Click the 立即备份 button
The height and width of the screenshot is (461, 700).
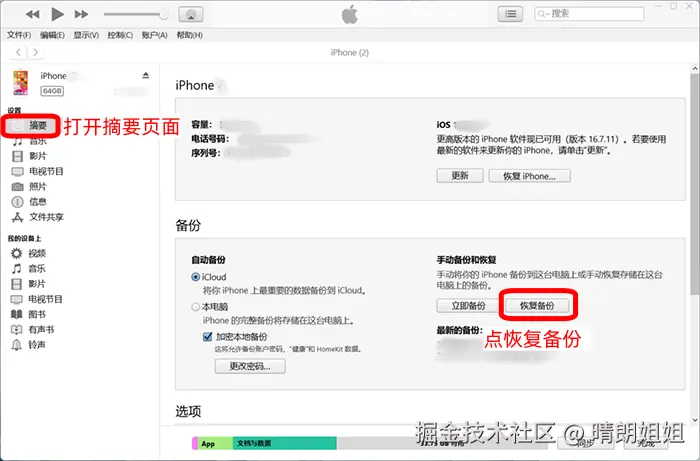click(x=468, y=306)
